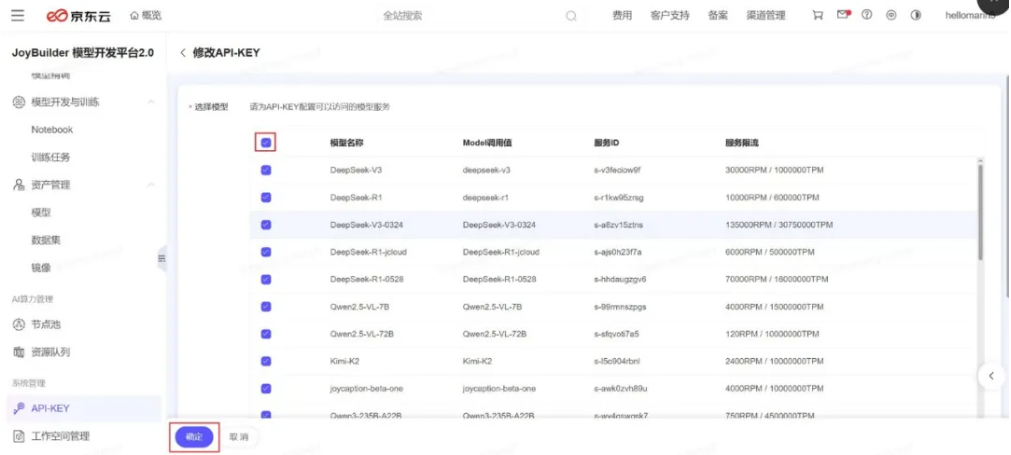The image size is (1011, 455).
Task: Click the model table vertical scrollbar
Action: pyautogui.click(x=980, y=210)
